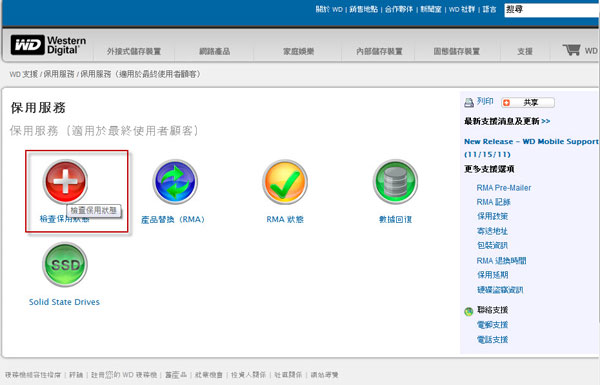600x385 pixels.
Task: Open the blue-green arrows 產品替換 (RMA) icon
Action: click(x=175, y=181)
